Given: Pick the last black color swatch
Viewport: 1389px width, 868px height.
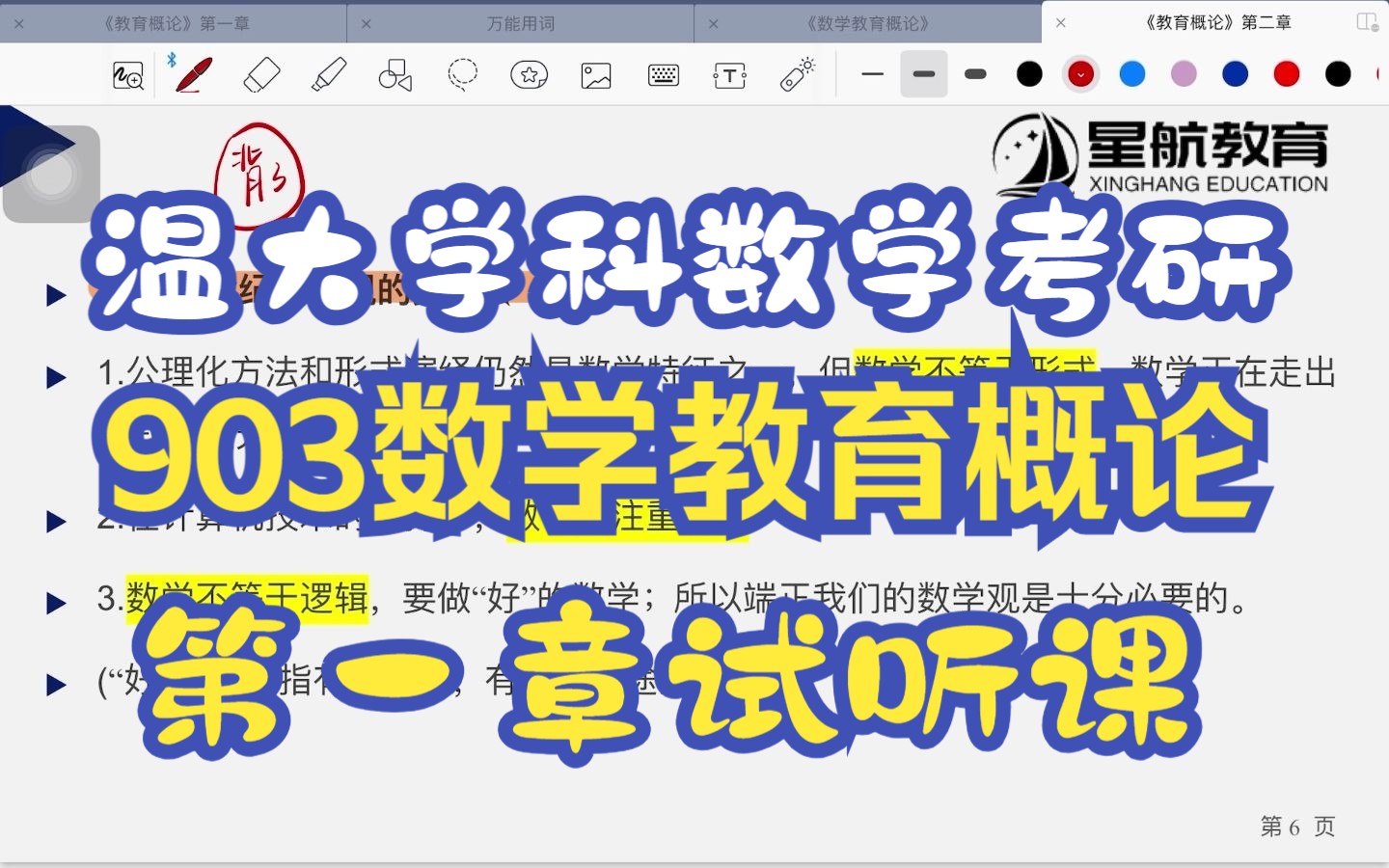Looking at the screenshot, I should 1339,74.
